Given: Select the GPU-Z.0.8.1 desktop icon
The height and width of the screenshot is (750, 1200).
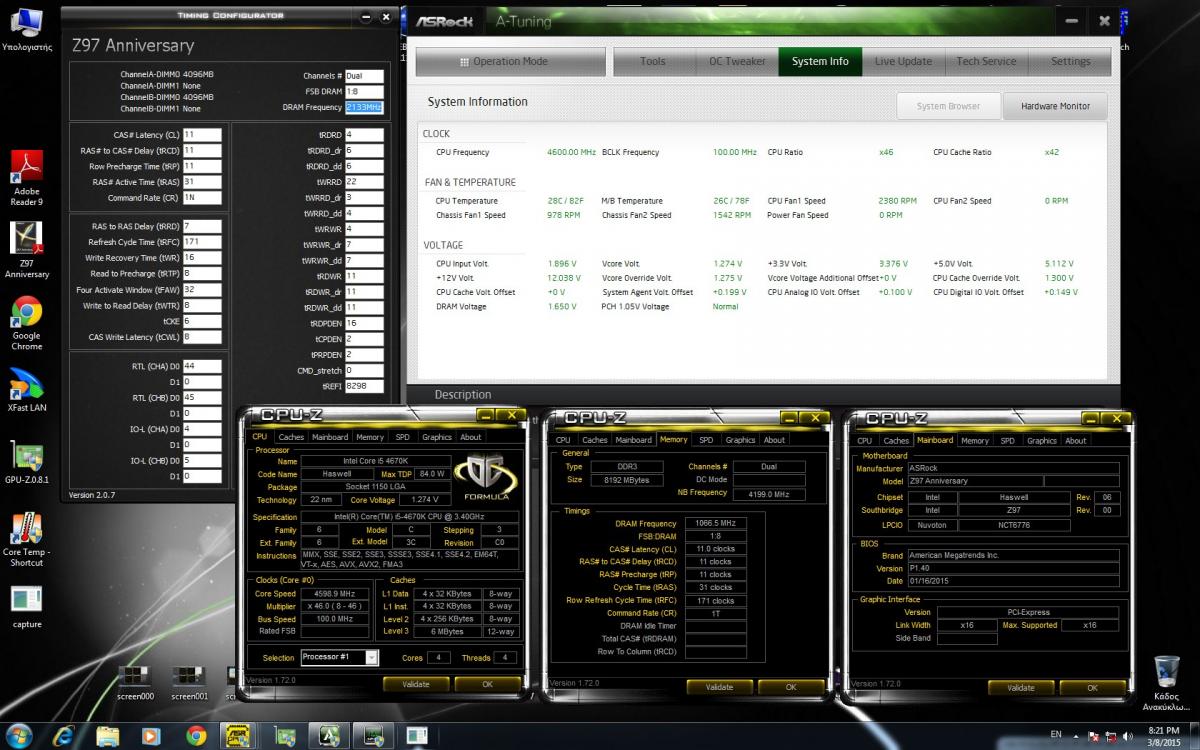Looking at the screenshot, I should 26,462.
